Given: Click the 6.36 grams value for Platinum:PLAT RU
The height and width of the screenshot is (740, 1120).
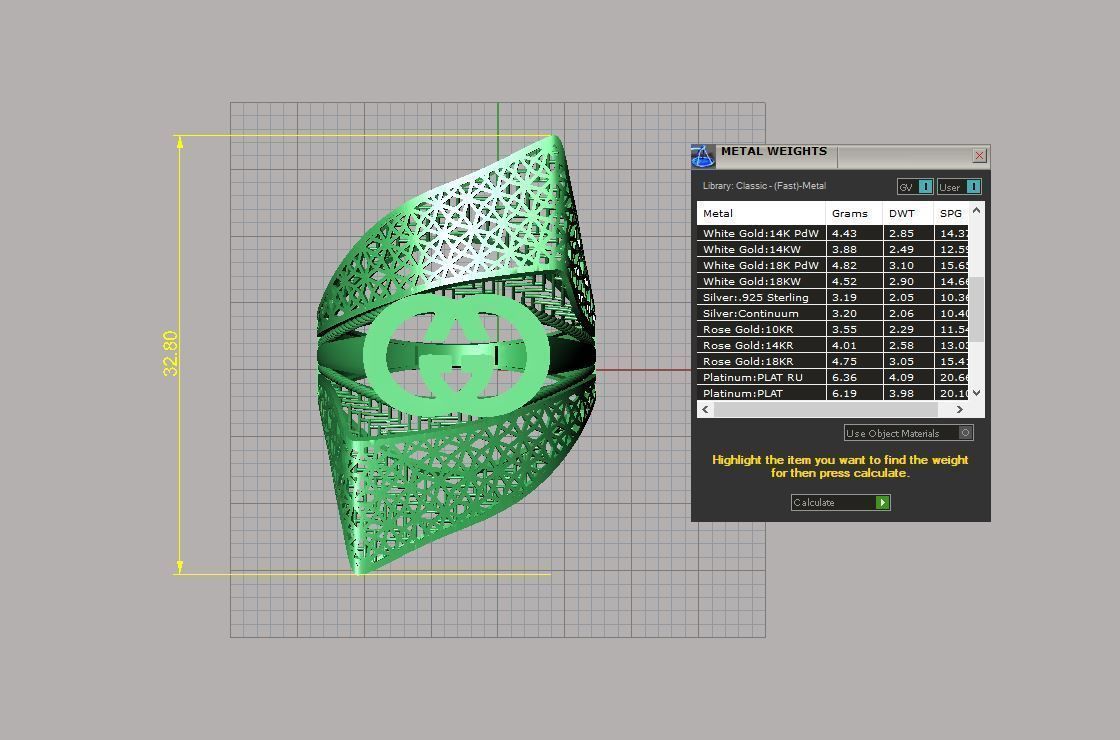Looking at the screenshot, I should click(844, 377).
